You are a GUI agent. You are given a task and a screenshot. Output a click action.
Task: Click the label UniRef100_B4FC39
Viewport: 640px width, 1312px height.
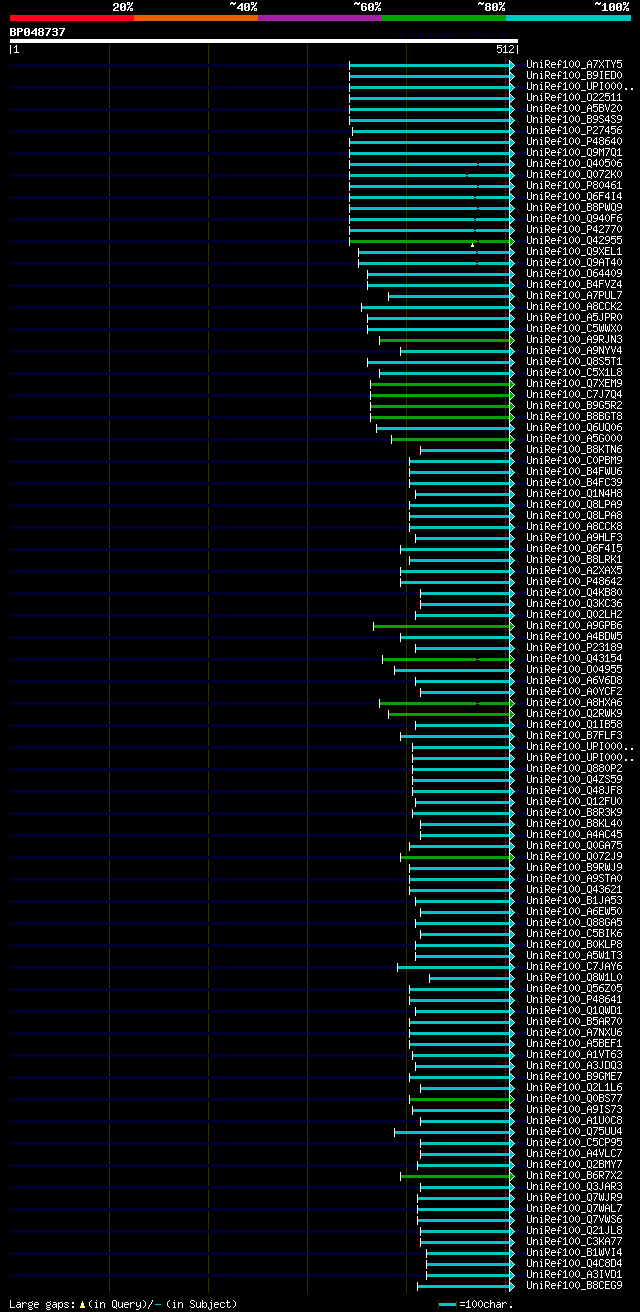click(x=574, y=482)
